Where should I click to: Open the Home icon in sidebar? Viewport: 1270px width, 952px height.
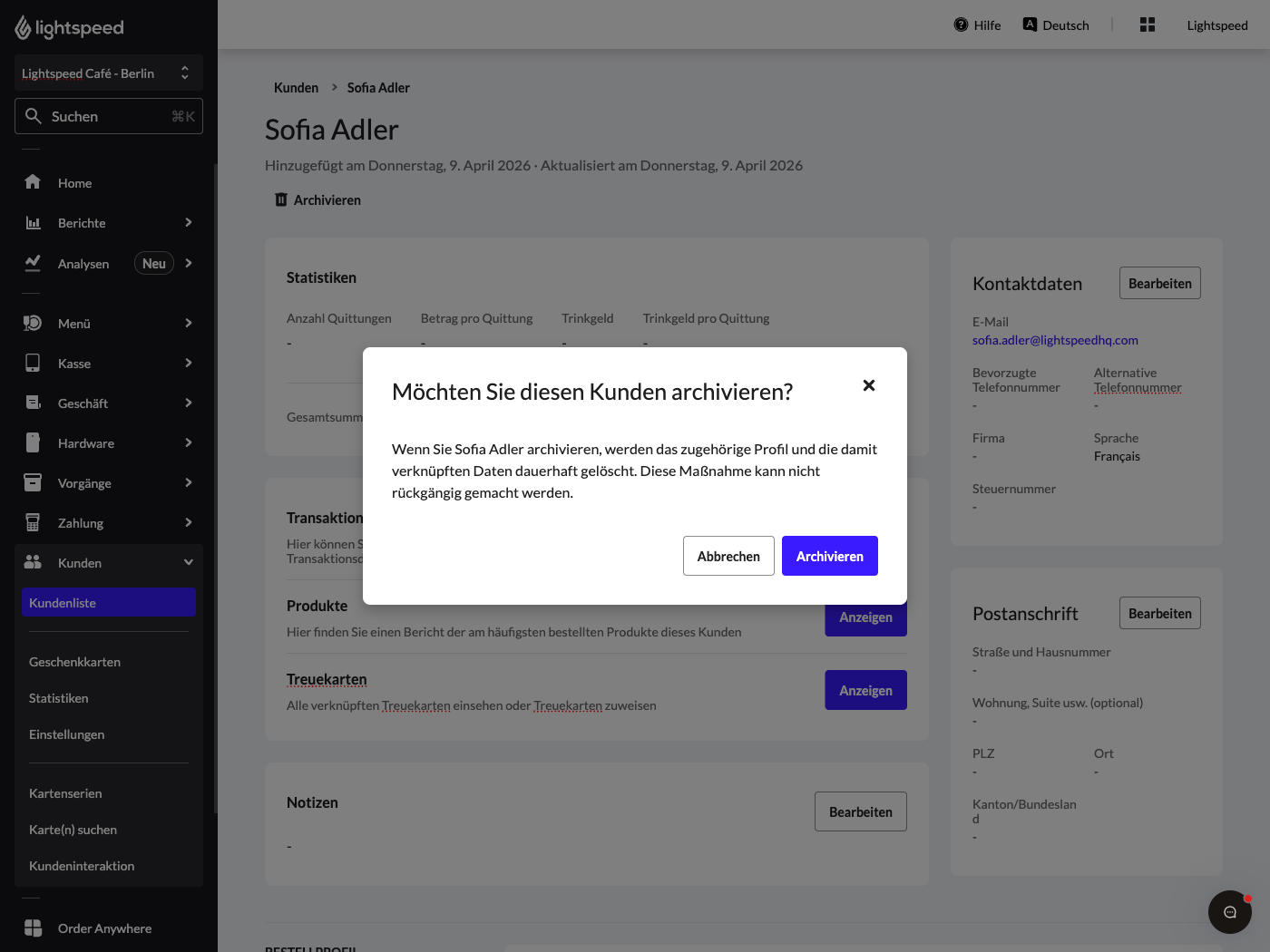33,182
